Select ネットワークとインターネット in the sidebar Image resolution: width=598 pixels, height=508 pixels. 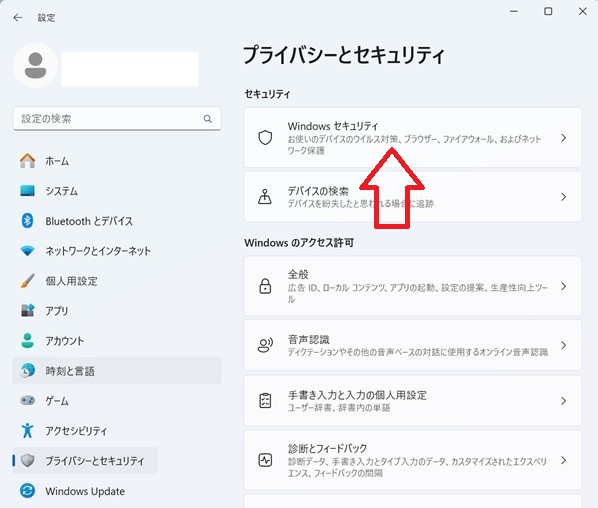[x=117, y=251]
